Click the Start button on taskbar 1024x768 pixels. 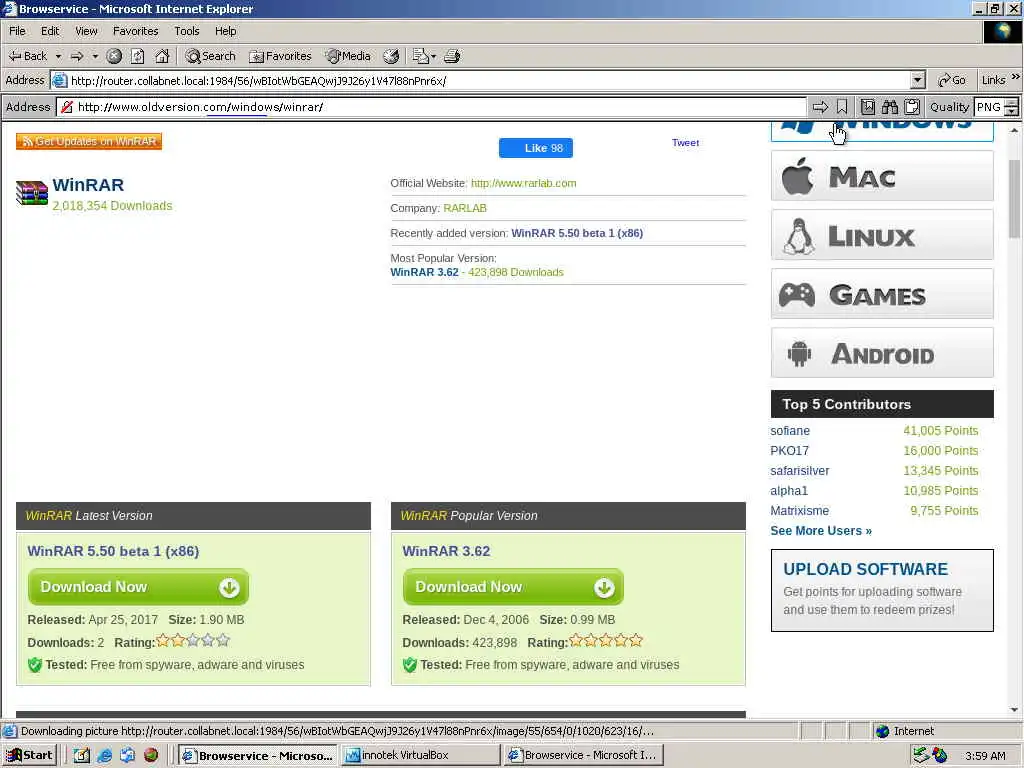click(x=29, y=756)
